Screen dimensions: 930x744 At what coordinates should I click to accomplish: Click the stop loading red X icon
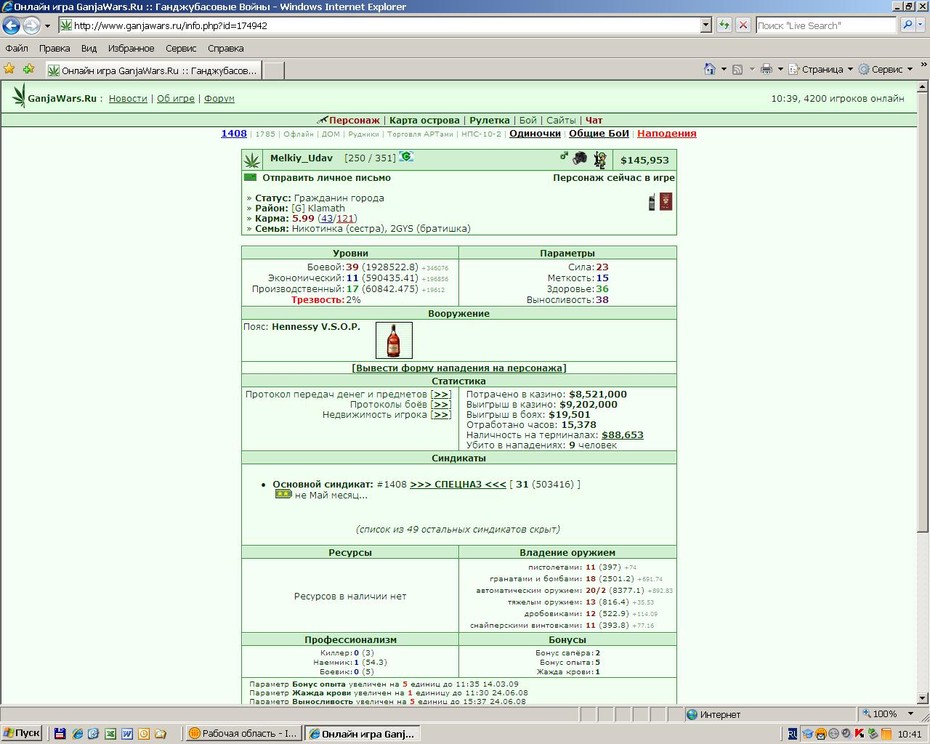(x=743, y=26)
